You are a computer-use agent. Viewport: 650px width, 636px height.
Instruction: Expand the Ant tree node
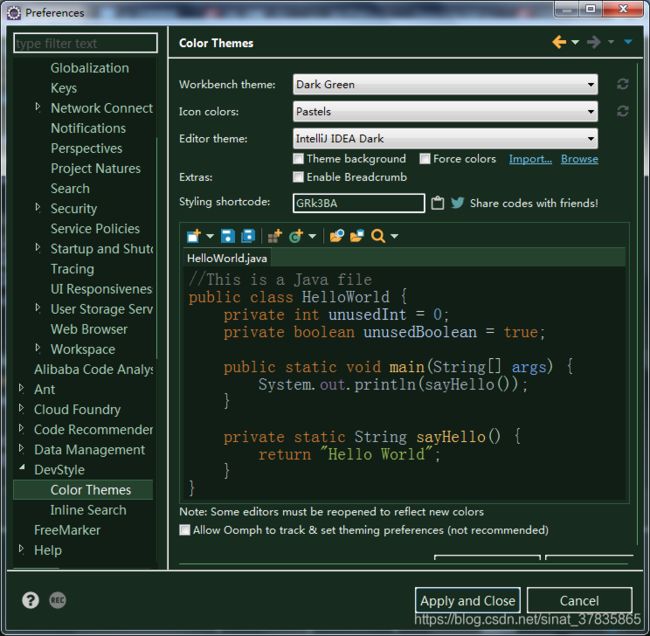(x=21, y=388)
